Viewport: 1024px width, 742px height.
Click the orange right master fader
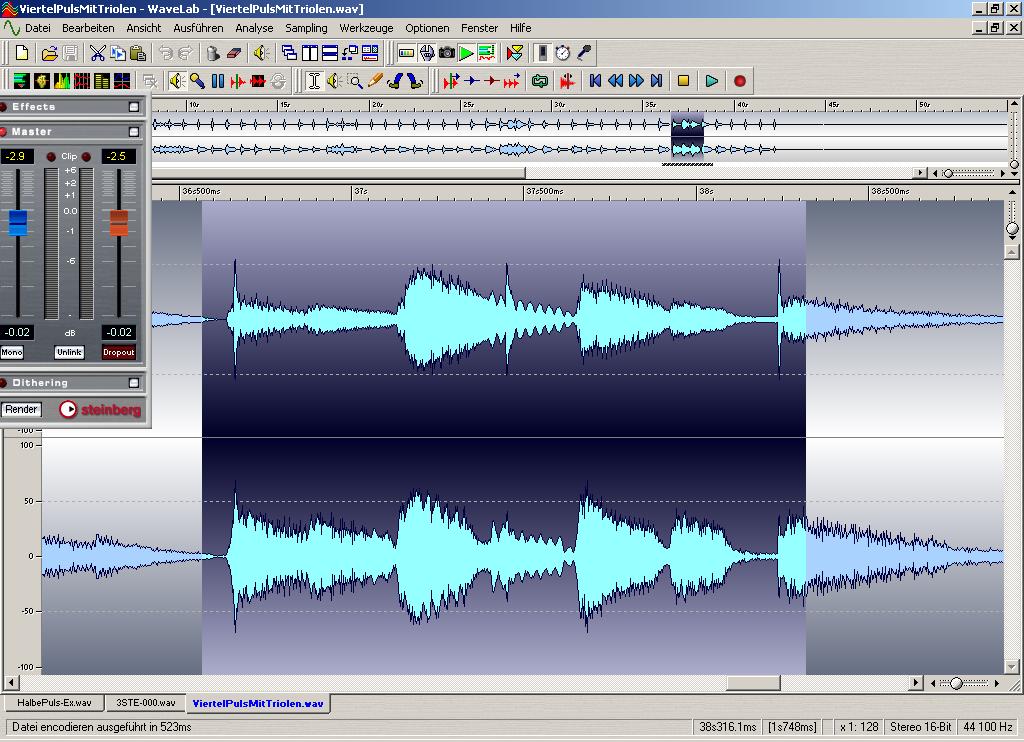tap(119, 223)
